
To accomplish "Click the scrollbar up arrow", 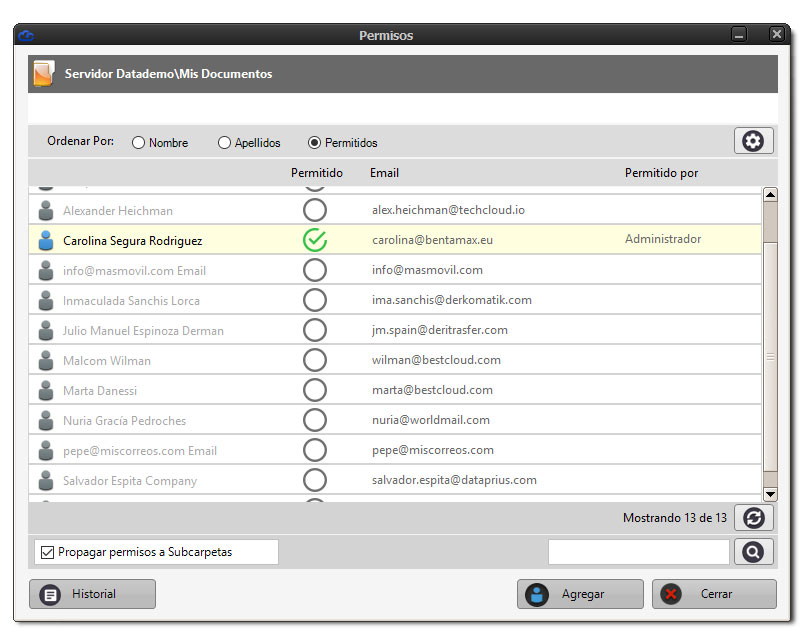I will (x=770, y=195).
